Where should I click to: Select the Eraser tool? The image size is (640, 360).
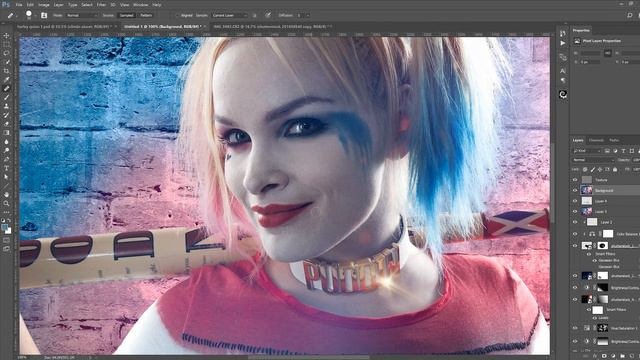(7, 124)
